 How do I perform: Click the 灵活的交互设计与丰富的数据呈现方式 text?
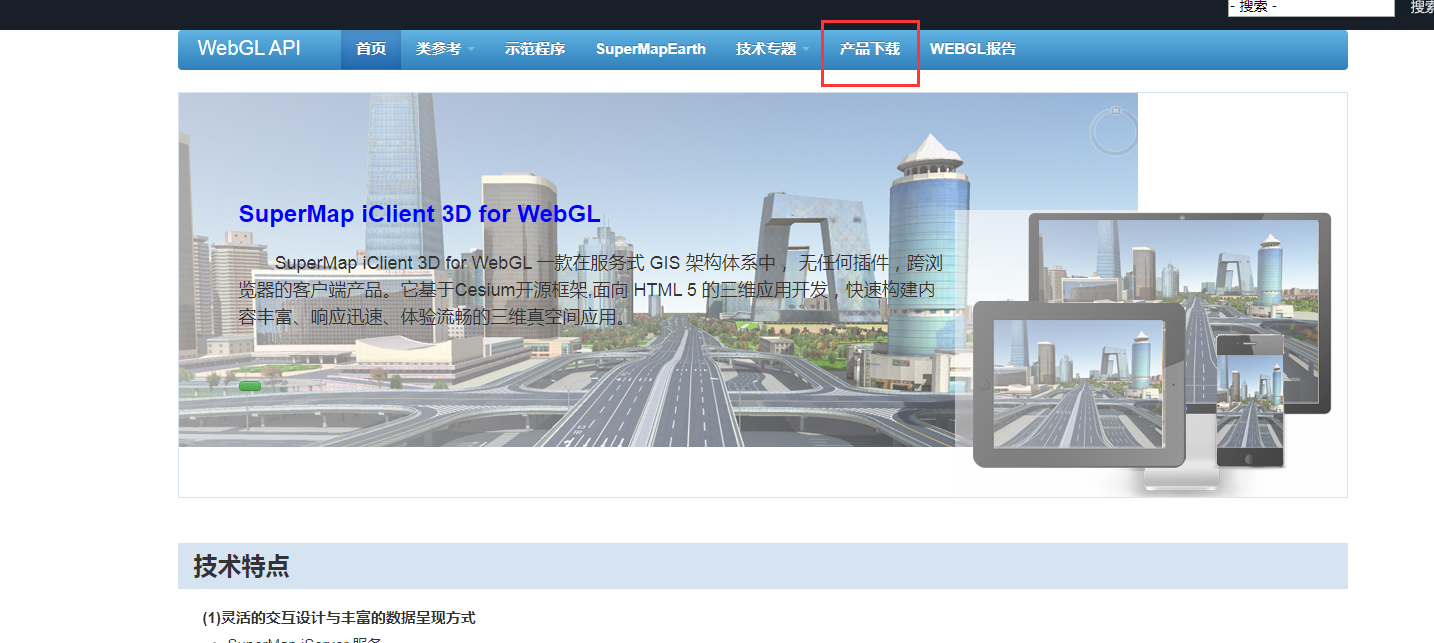click(338, 618)
